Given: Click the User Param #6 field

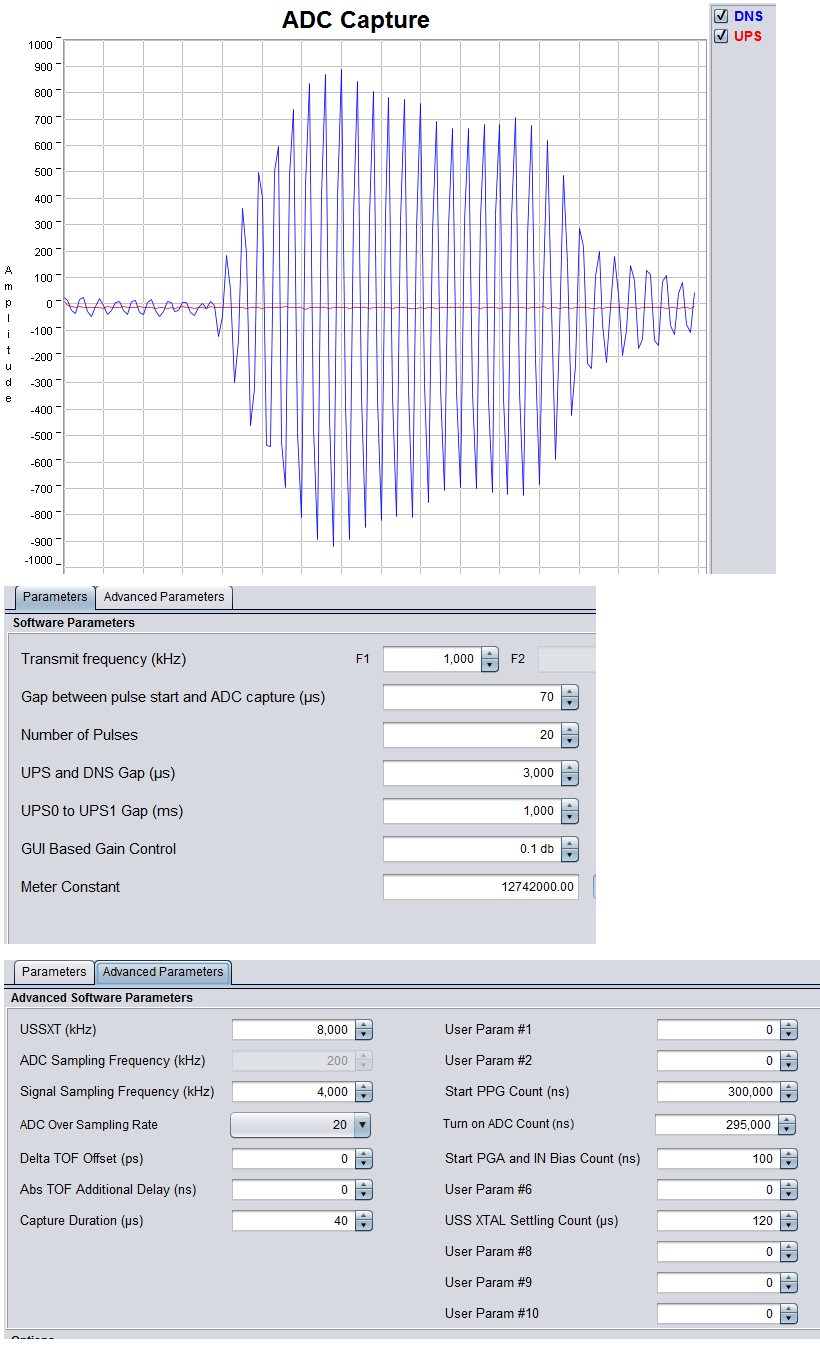Looking at the screenshot, I should [718, 1190].
